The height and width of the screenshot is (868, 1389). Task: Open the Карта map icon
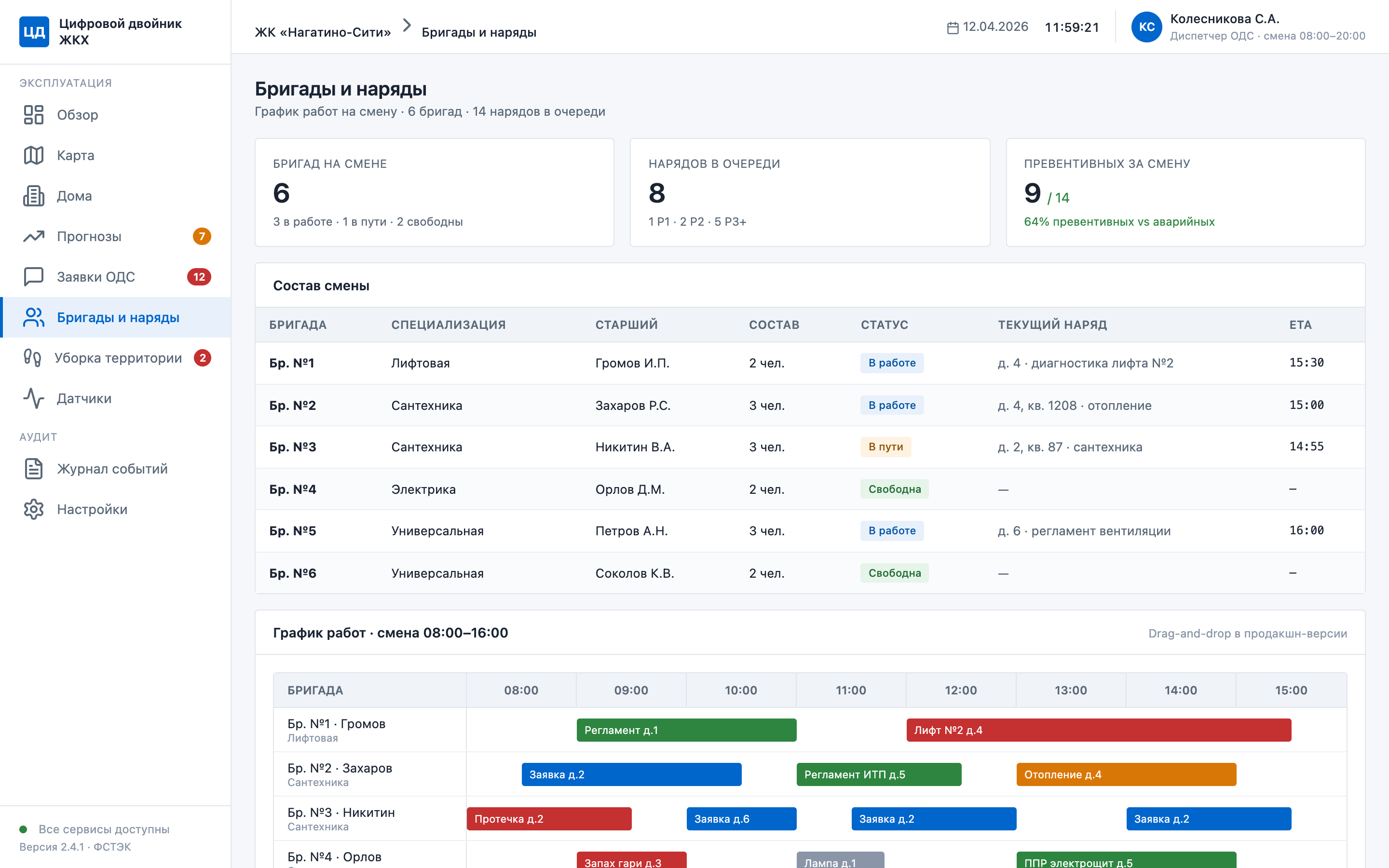coord(33,156)
